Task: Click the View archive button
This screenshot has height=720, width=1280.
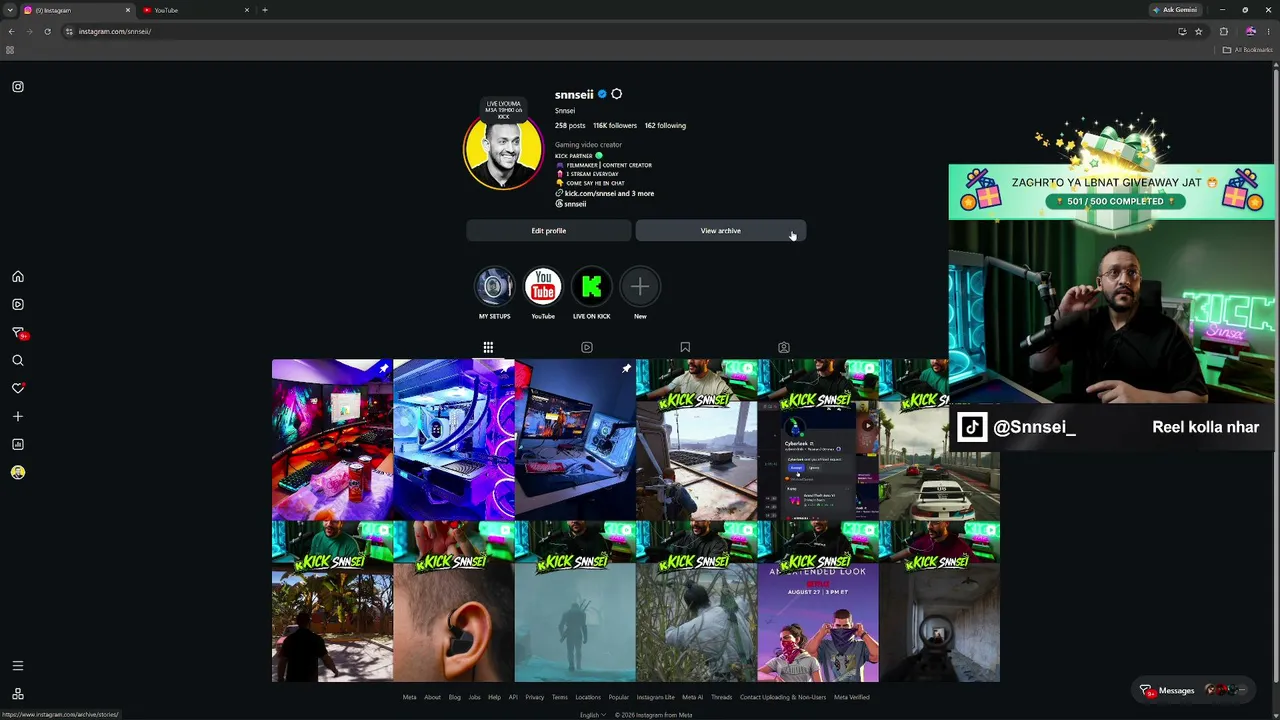Action: [721, 231]
